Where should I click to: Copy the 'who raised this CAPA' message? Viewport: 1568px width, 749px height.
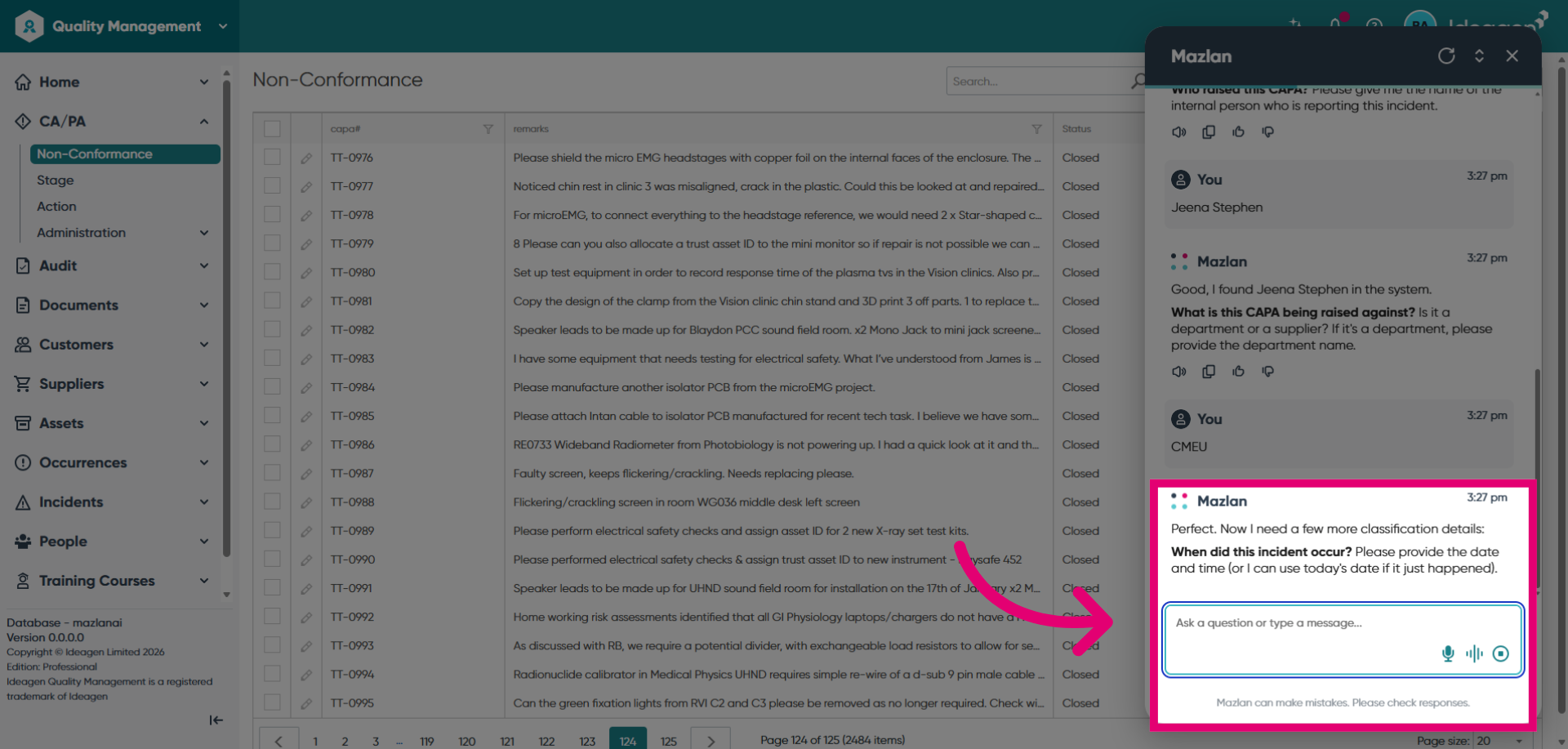1209,132
